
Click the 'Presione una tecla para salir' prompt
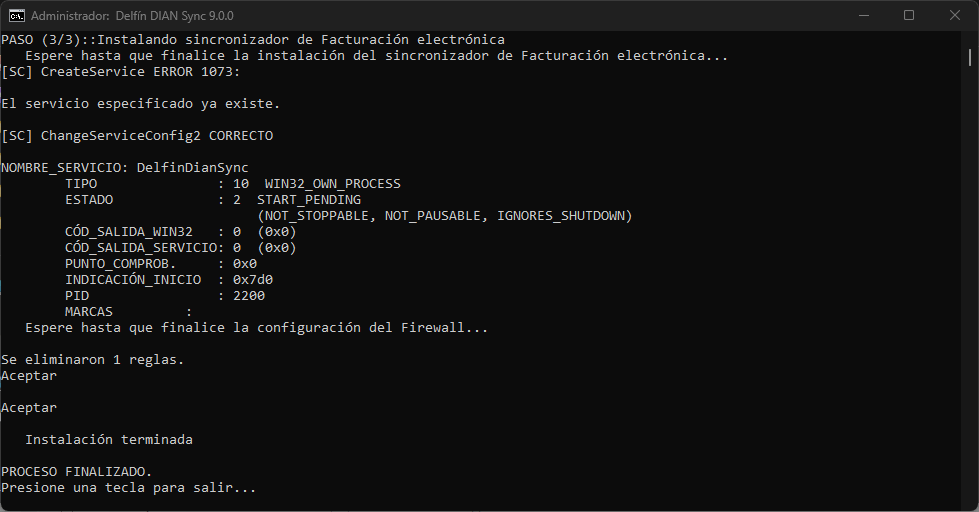(128, 487)
